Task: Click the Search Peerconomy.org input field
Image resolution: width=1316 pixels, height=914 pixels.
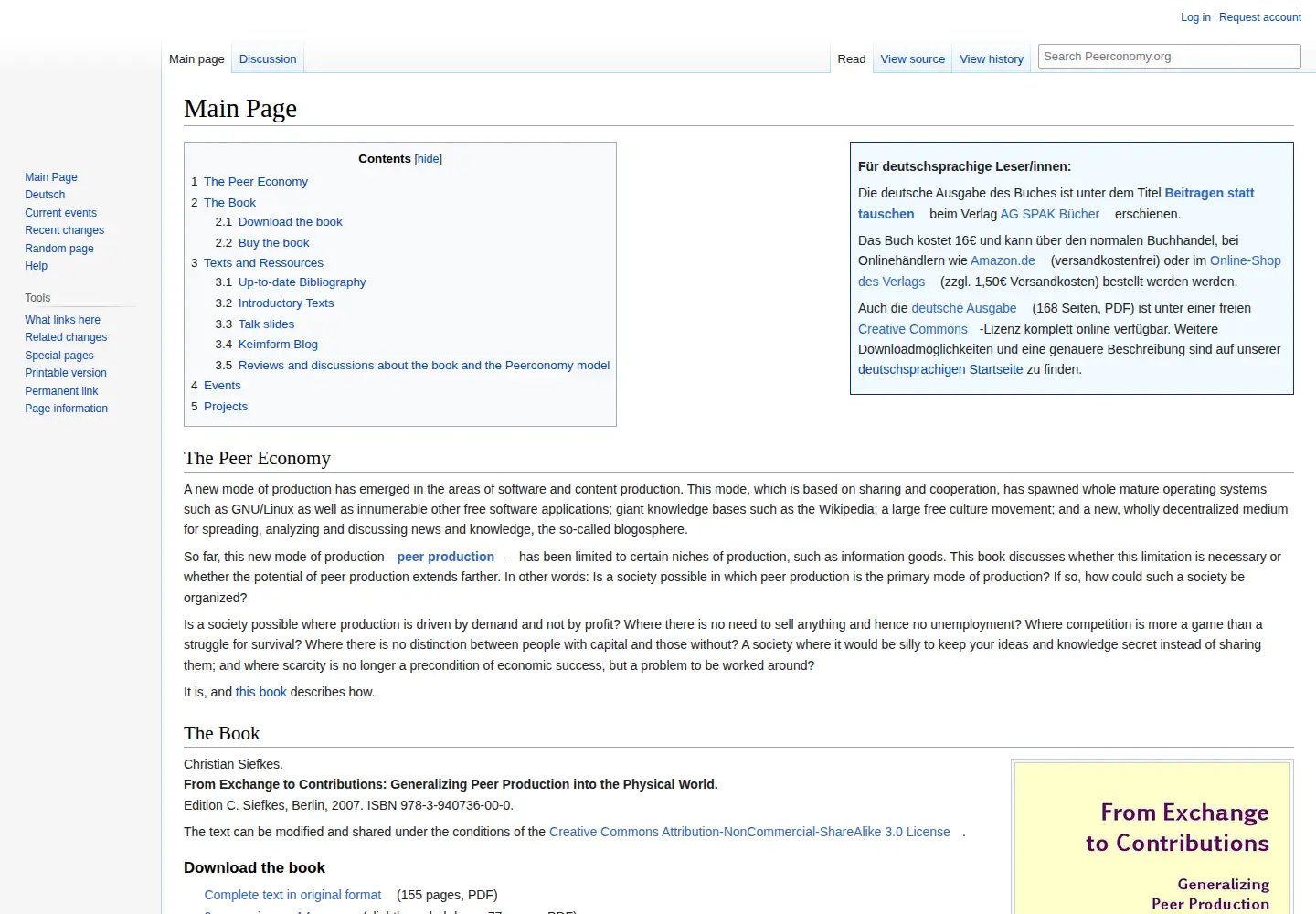Action: [1169, 57]
